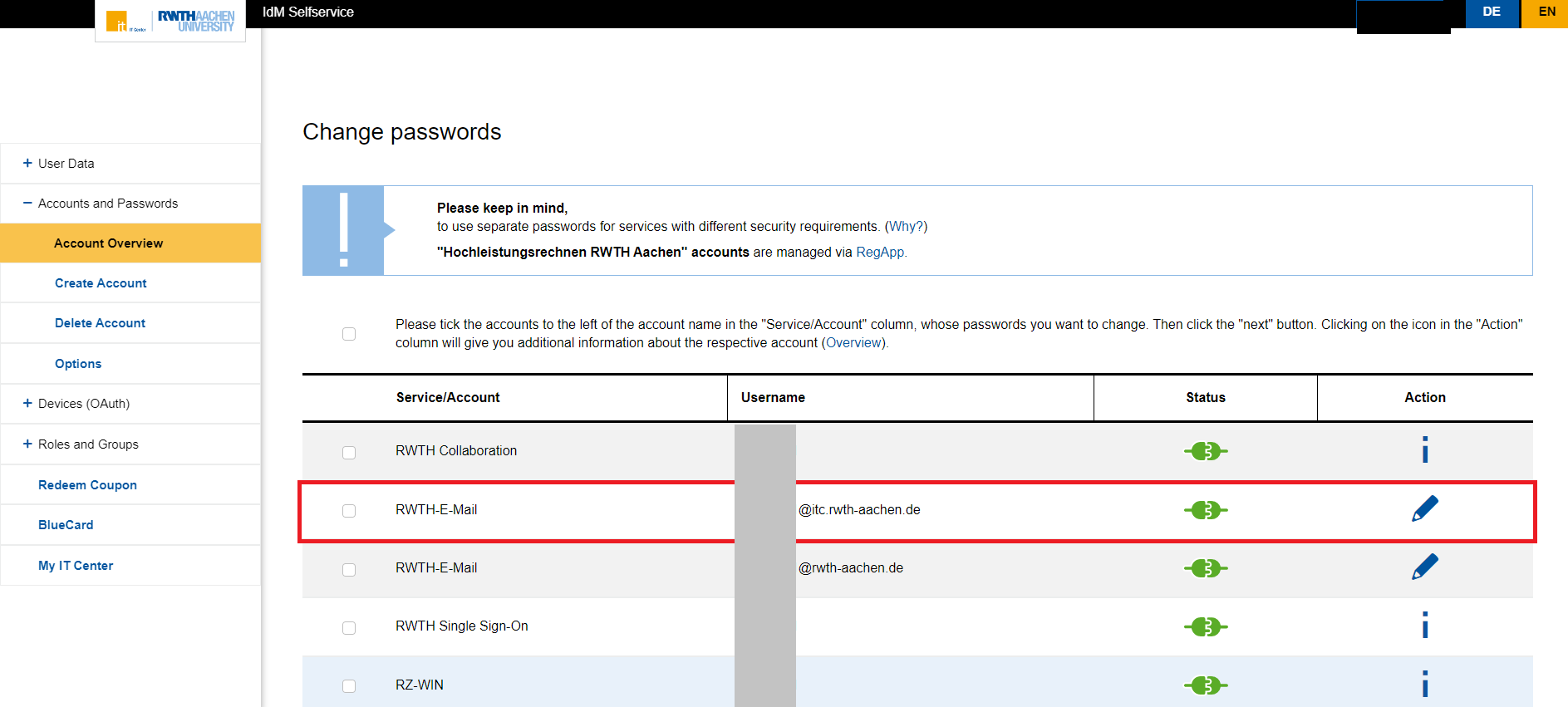Click Status column header
The height and width of the screenshot is (707, 1568).
click(1206, 397)
